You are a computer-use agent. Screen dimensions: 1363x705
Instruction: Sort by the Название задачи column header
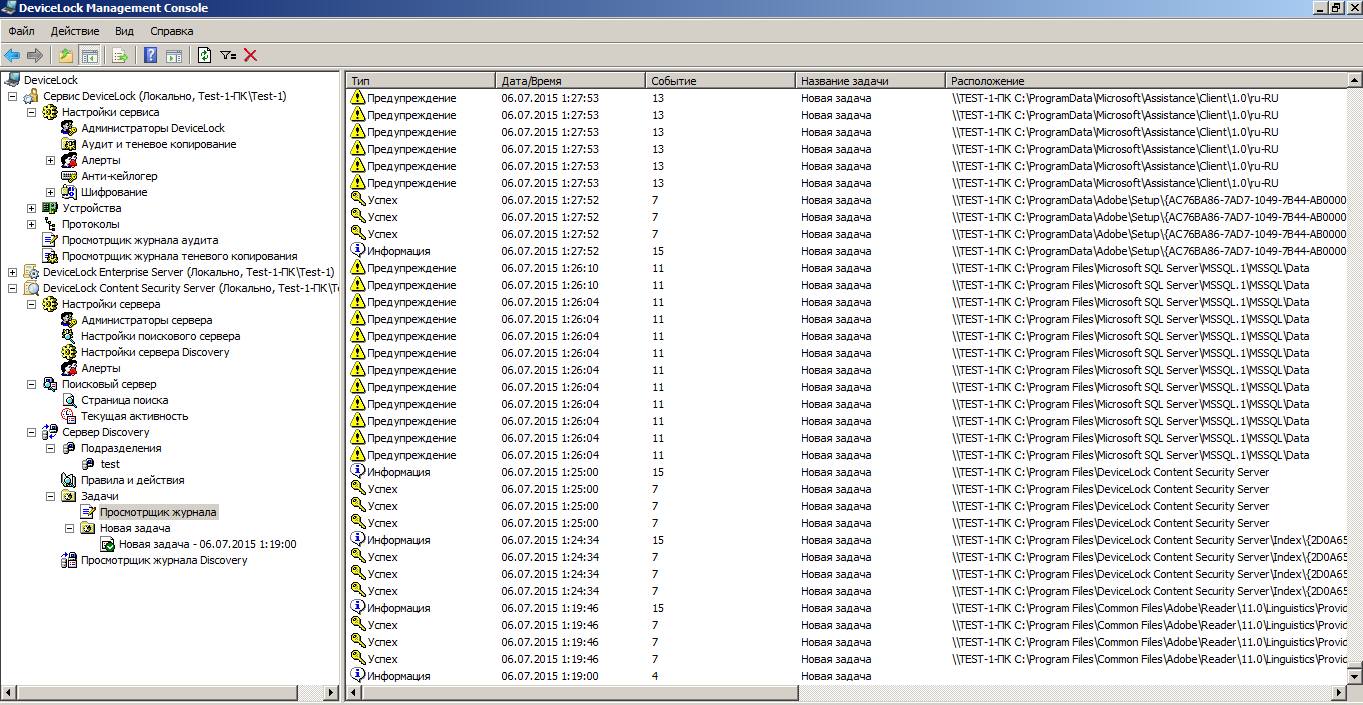tap(870, 80)
